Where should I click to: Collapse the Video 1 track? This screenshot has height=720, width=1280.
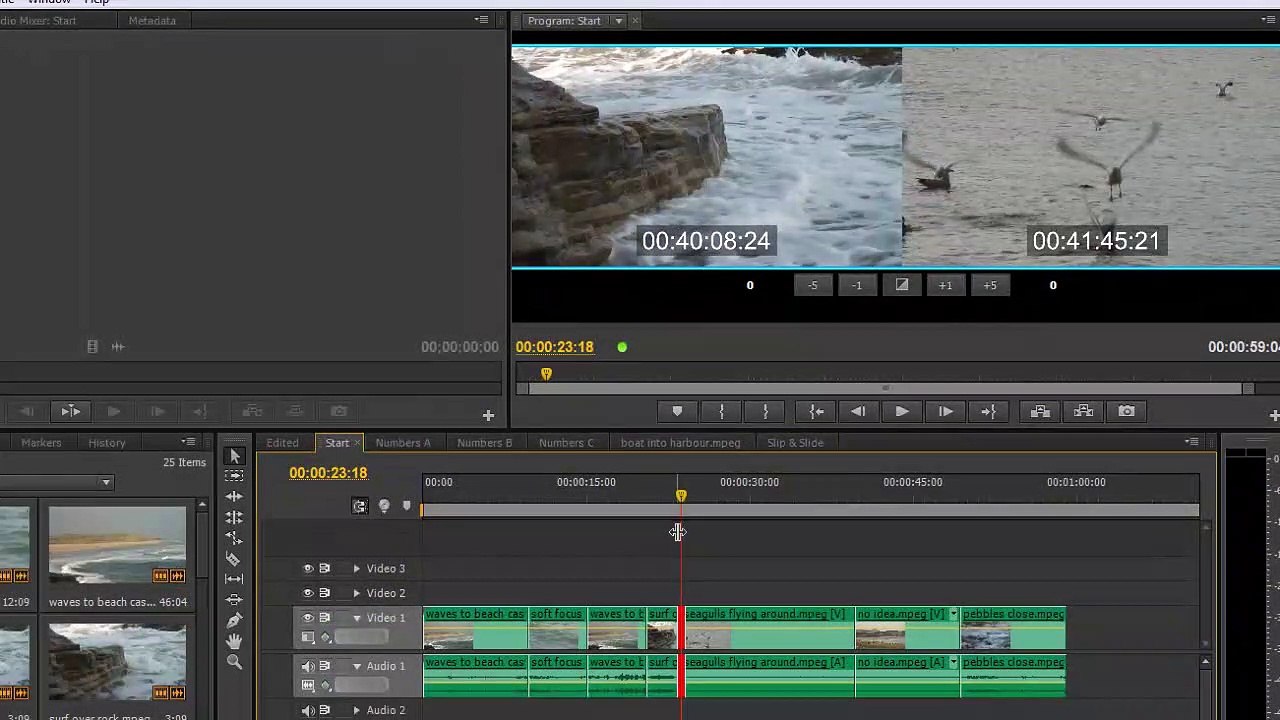tap(356, 618)
